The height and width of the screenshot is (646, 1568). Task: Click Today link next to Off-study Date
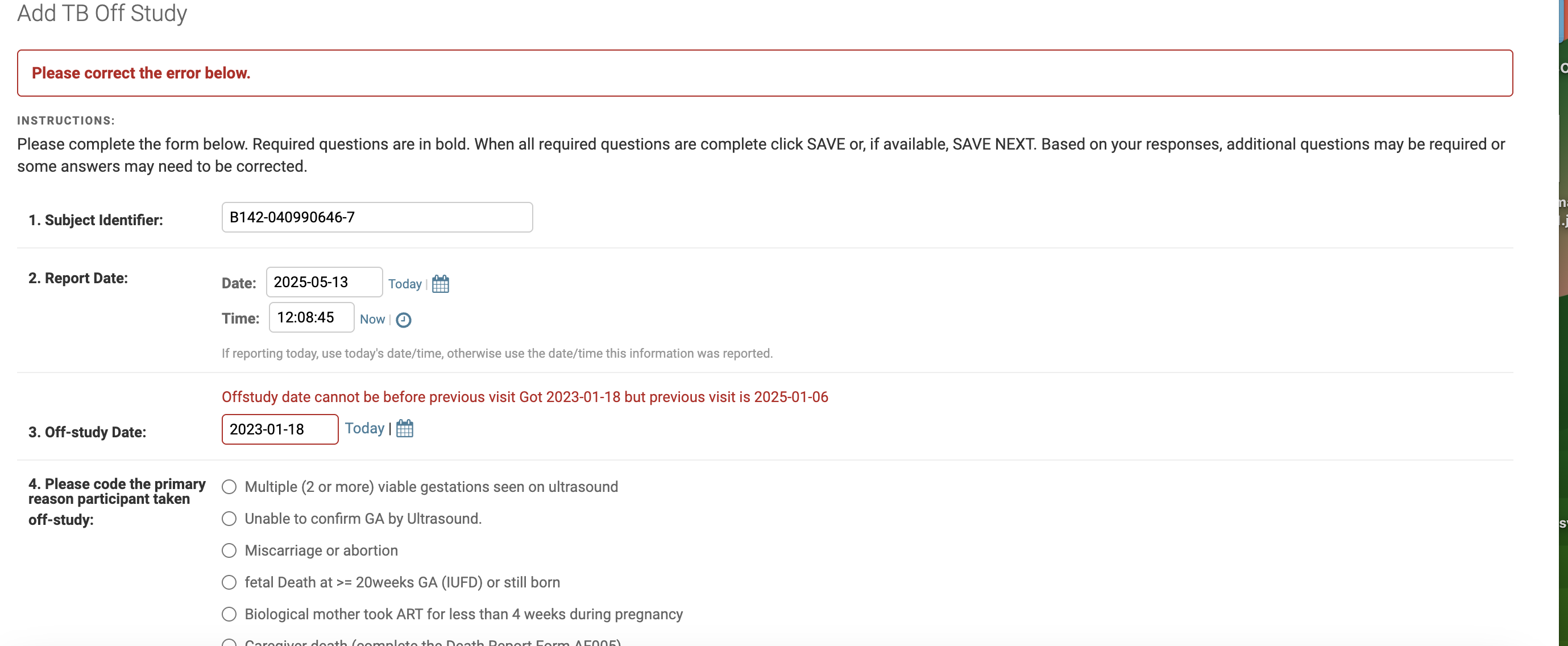pyautogui.click(x=364, y=428)
